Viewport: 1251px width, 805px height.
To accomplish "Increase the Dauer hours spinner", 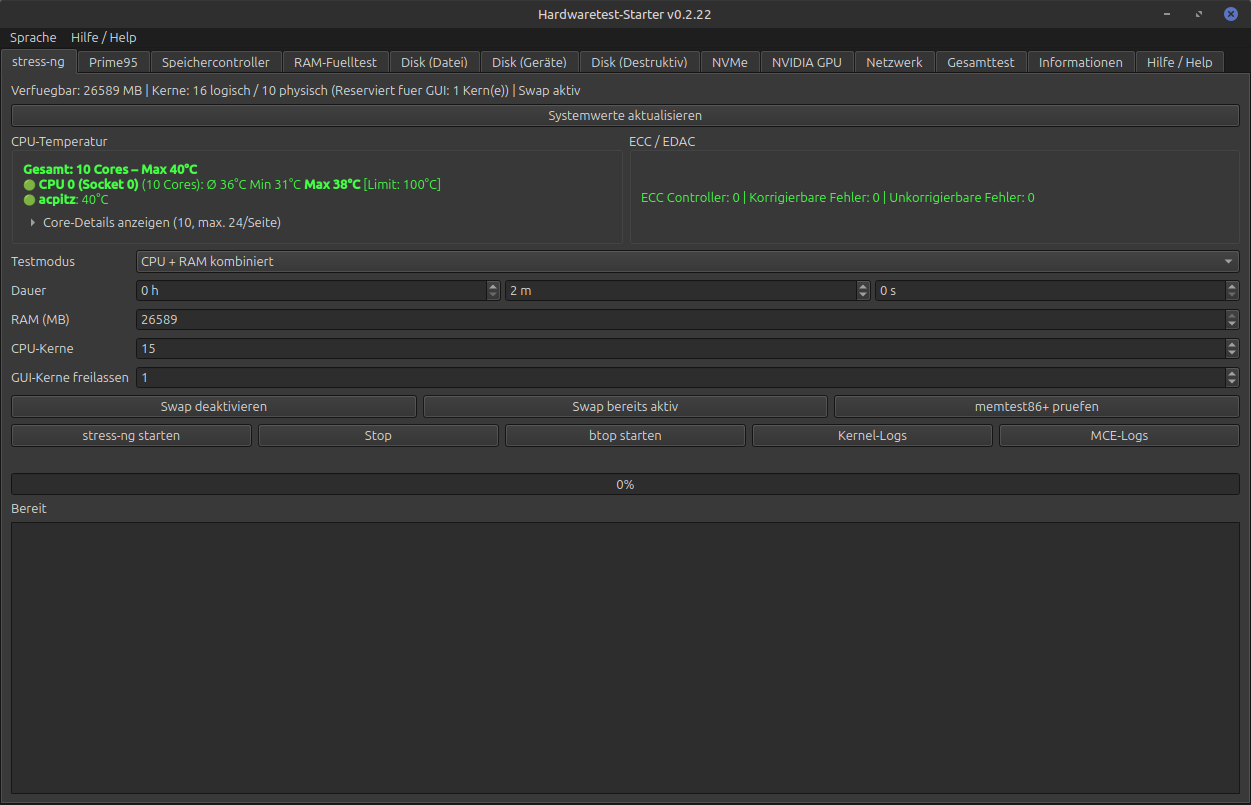I will pos(493,286).
